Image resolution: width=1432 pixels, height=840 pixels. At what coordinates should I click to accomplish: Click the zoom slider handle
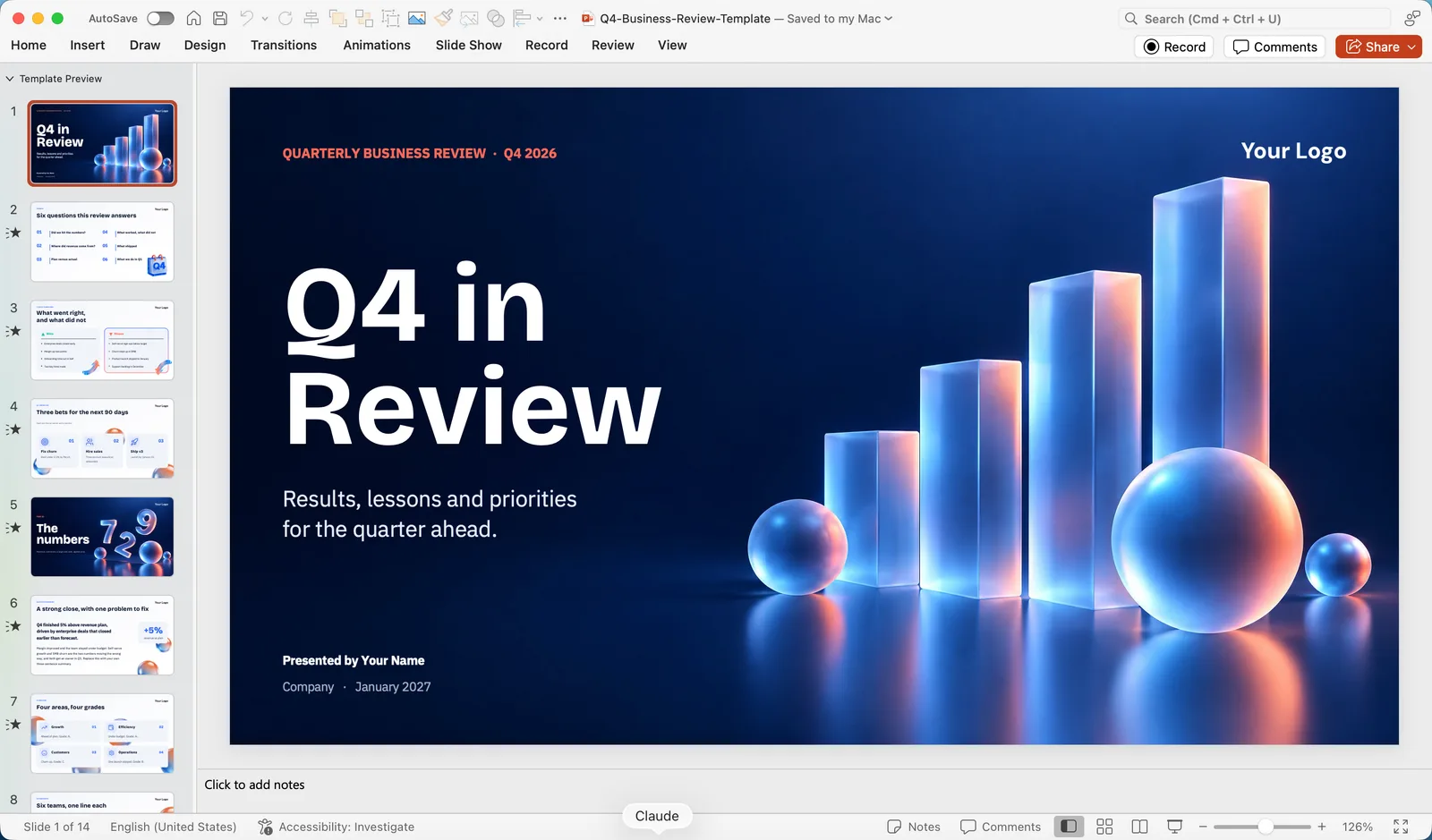point(1266,827)
